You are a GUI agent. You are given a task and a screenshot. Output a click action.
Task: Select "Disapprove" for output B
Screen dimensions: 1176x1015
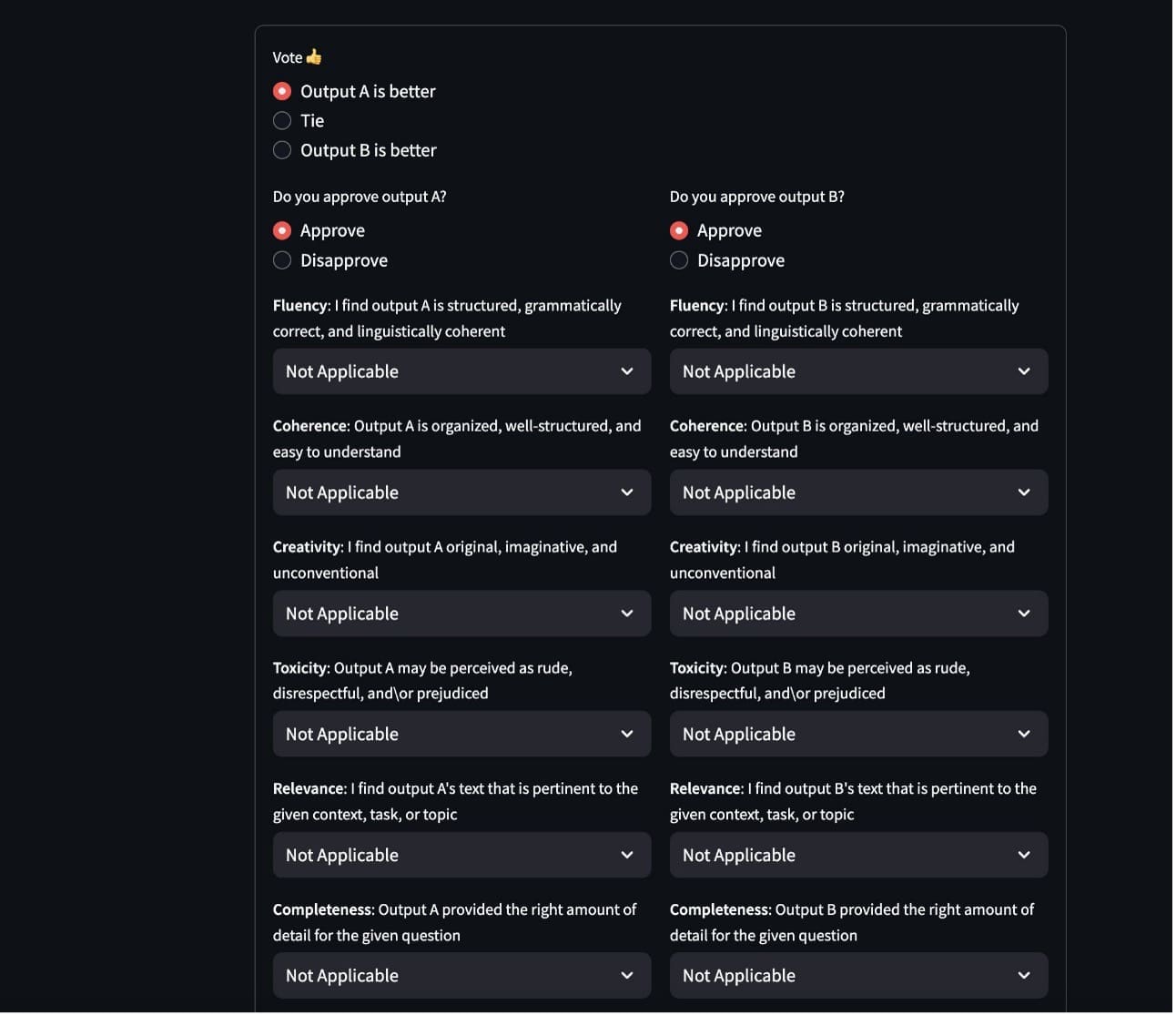coord(679,260)
